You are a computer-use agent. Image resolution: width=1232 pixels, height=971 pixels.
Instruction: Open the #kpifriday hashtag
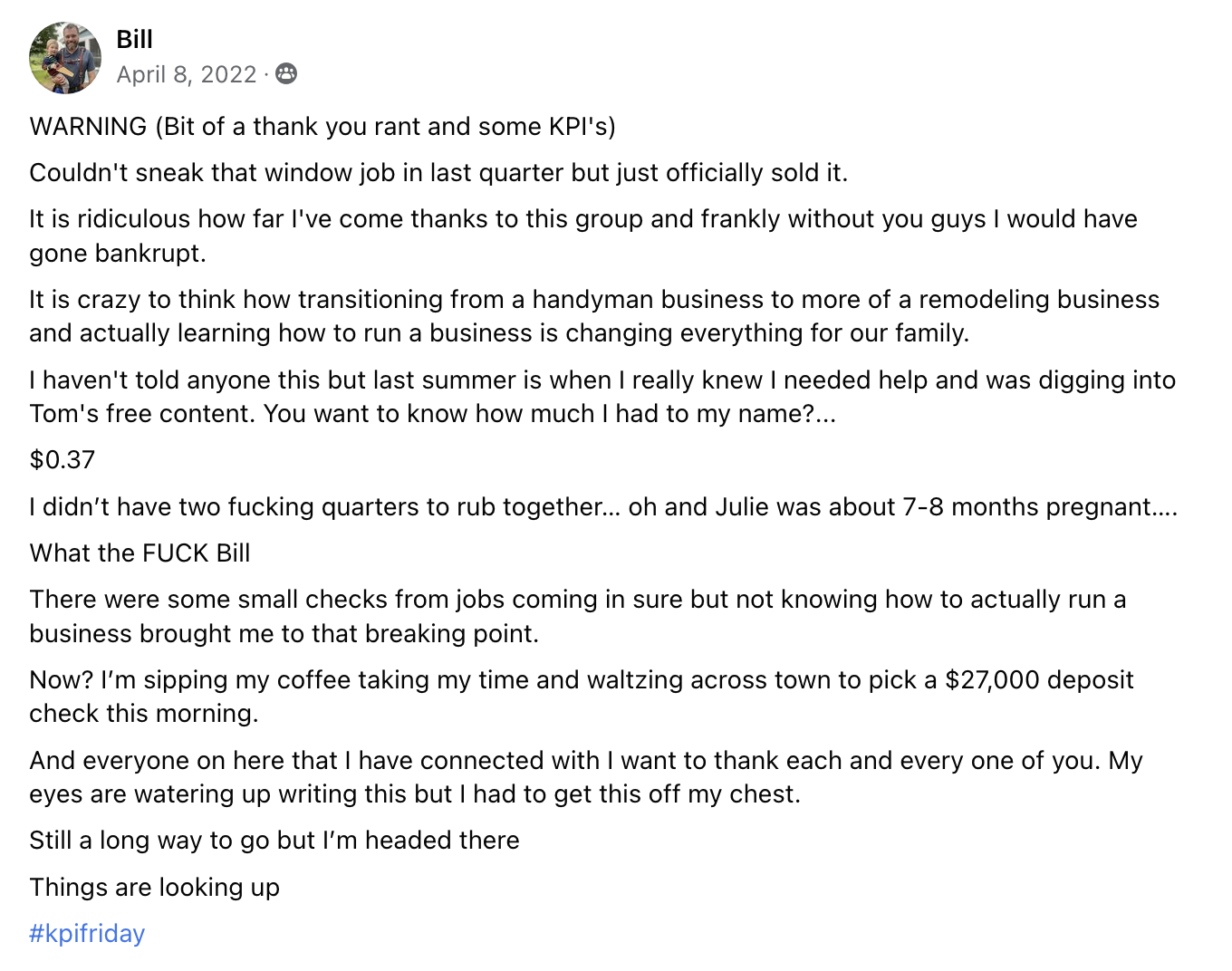tap(87, 934)
